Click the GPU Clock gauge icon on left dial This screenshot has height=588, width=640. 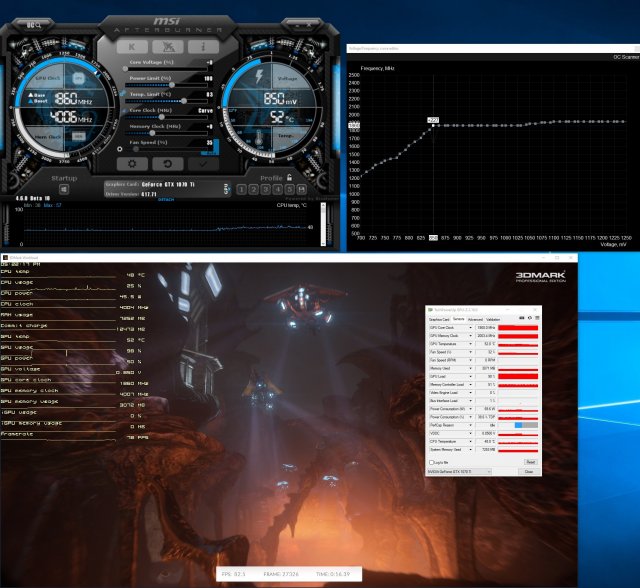click(79, 78)
